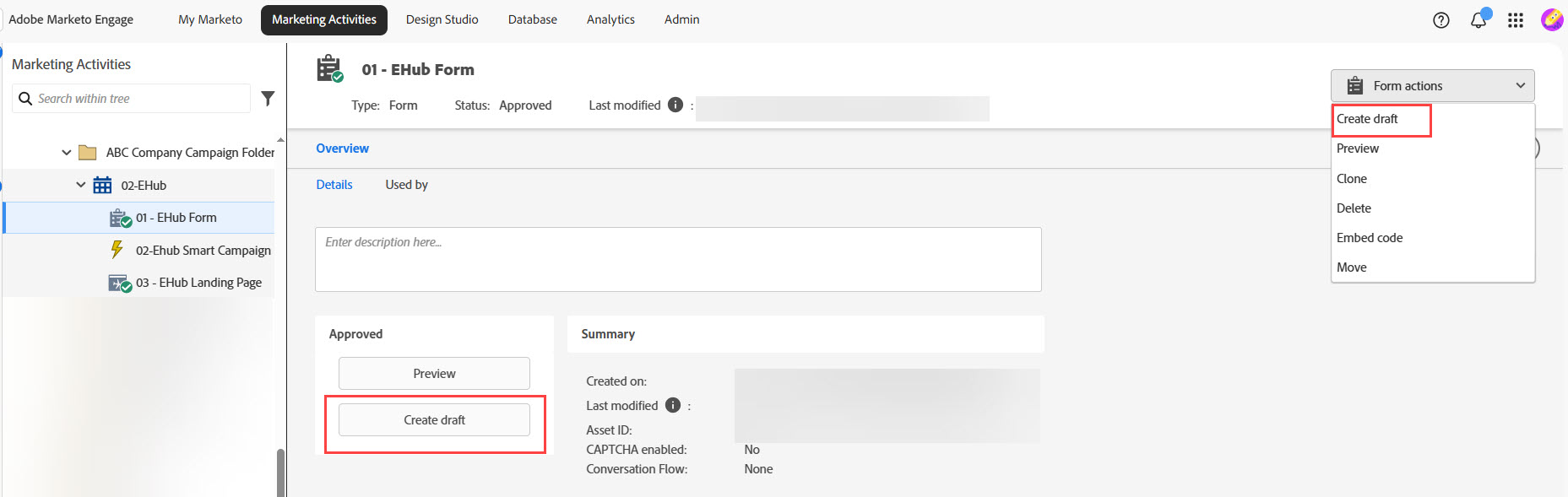
Task: Click the CAPTCHA enabled label
Action: point(637,450)
